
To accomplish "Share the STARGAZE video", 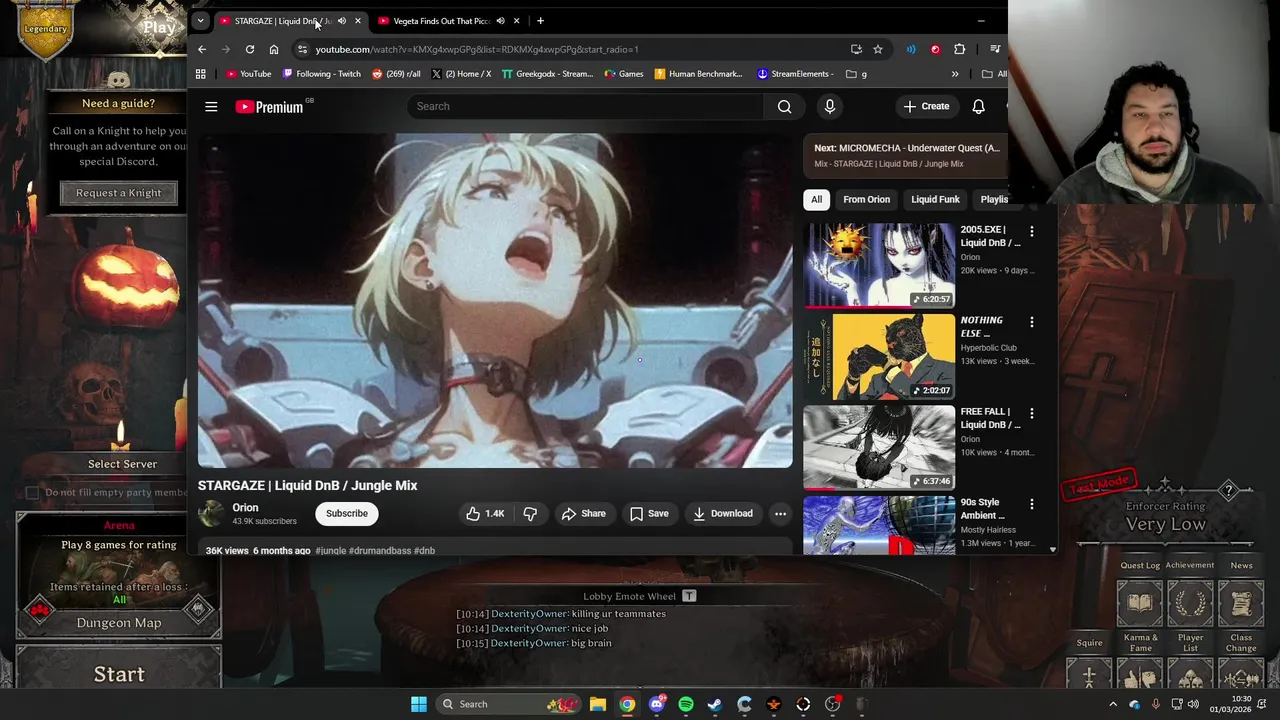I will (584, 513).
